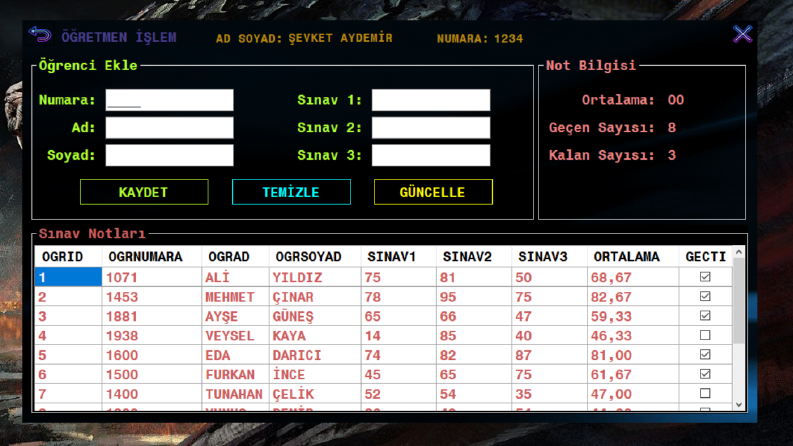Click ÖĞRETMEN İŞLEM title text
The image size is (793, 446).
(119, 37)
